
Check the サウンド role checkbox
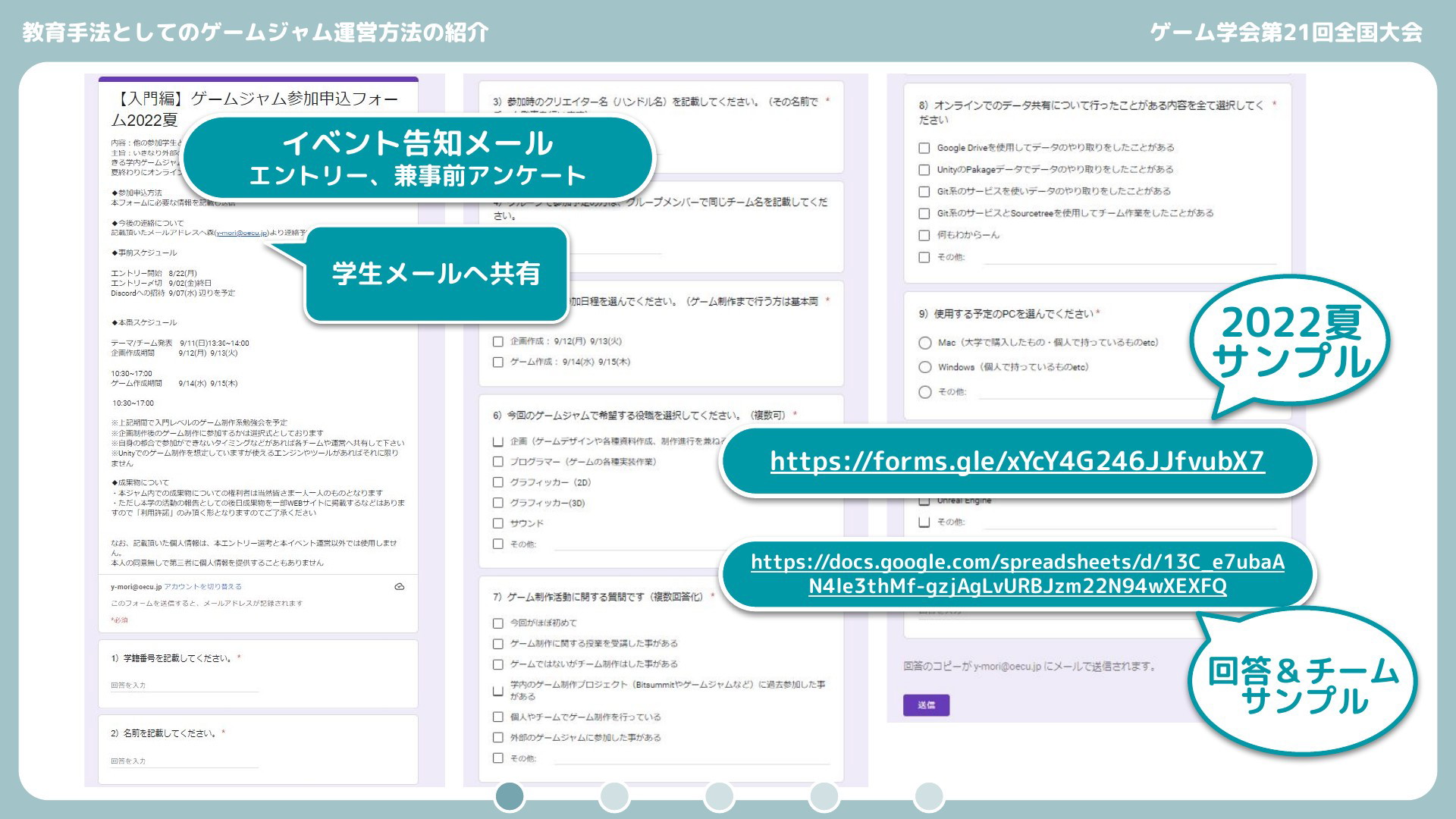(x=498, y=523)
